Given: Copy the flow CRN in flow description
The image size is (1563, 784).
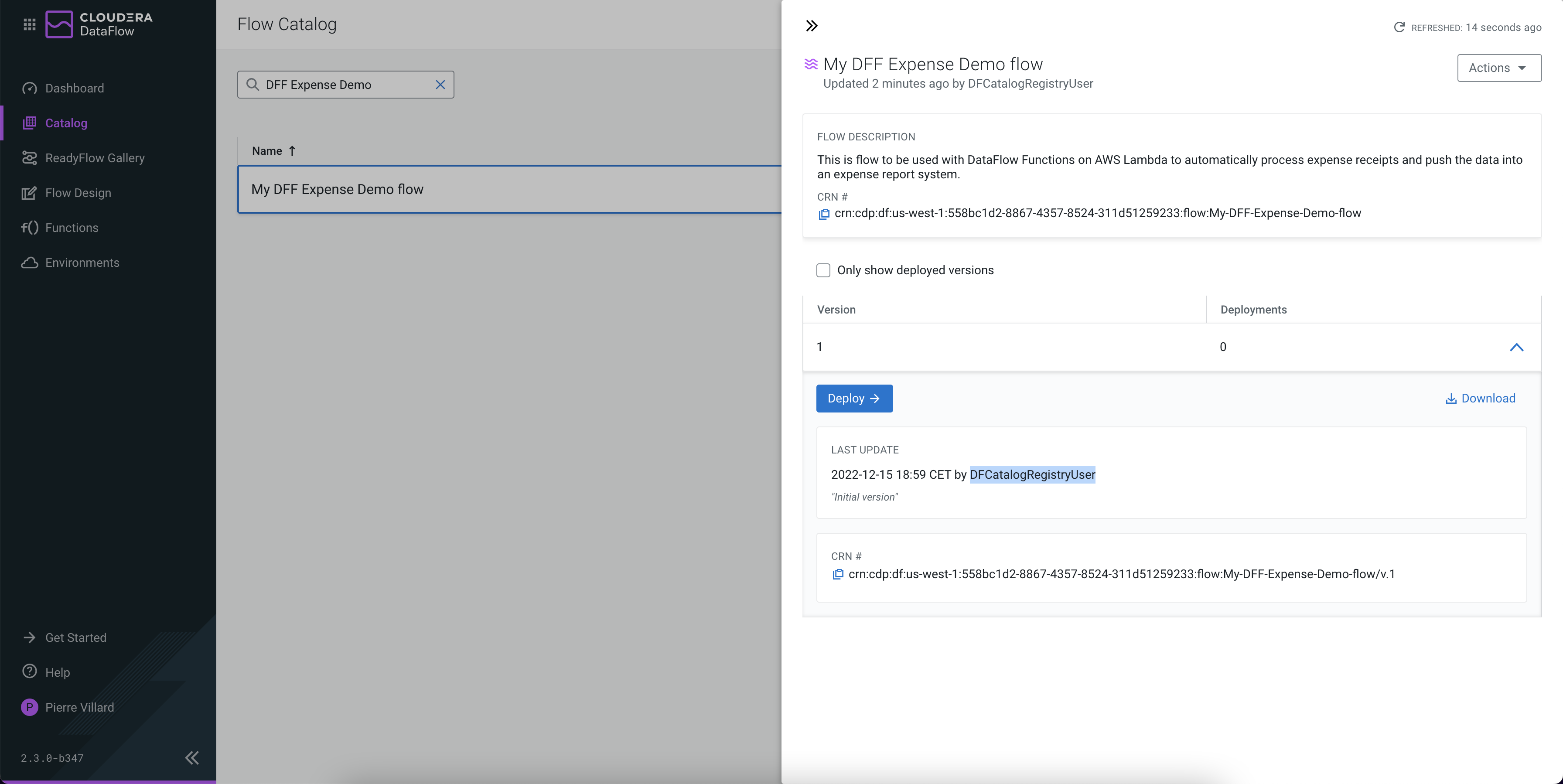Looking at the screenshot, I should pos(823,214).
